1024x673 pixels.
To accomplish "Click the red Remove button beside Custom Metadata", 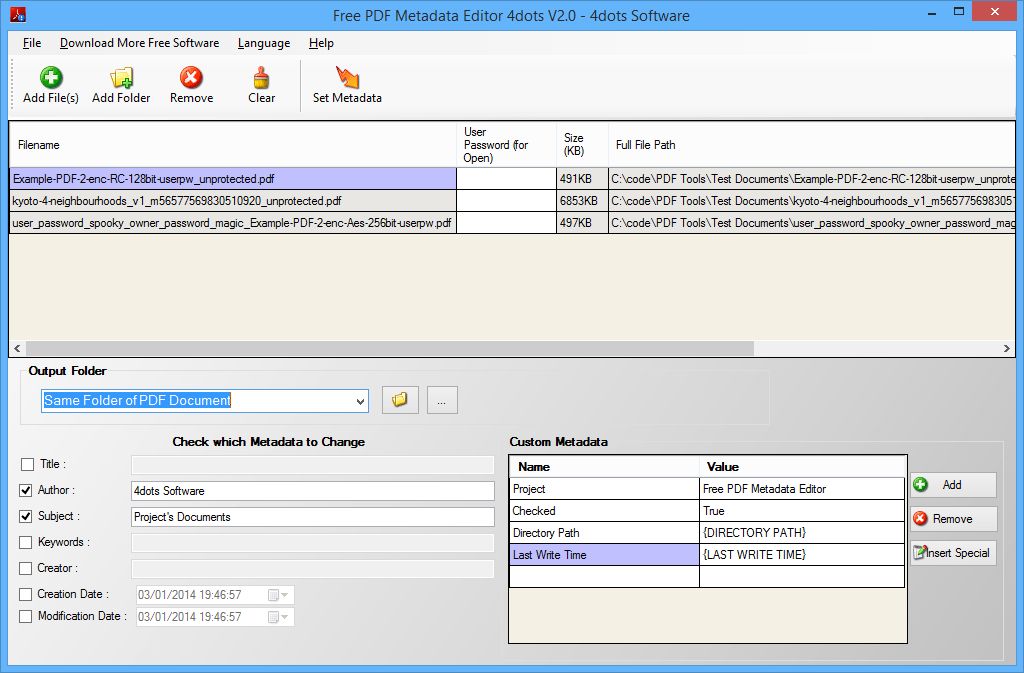I will (951, 519).
